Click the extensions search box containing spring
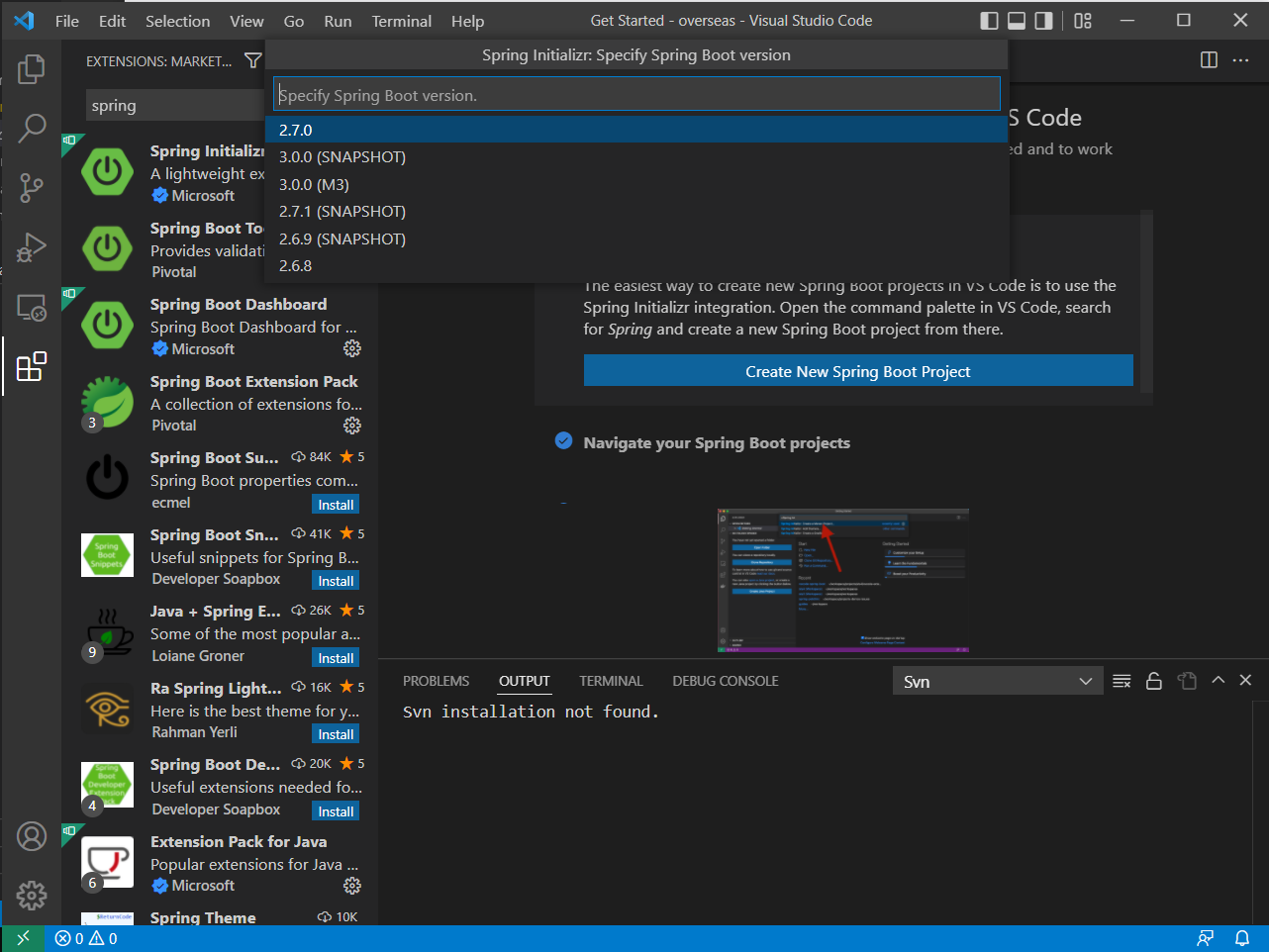 (176, 105)
